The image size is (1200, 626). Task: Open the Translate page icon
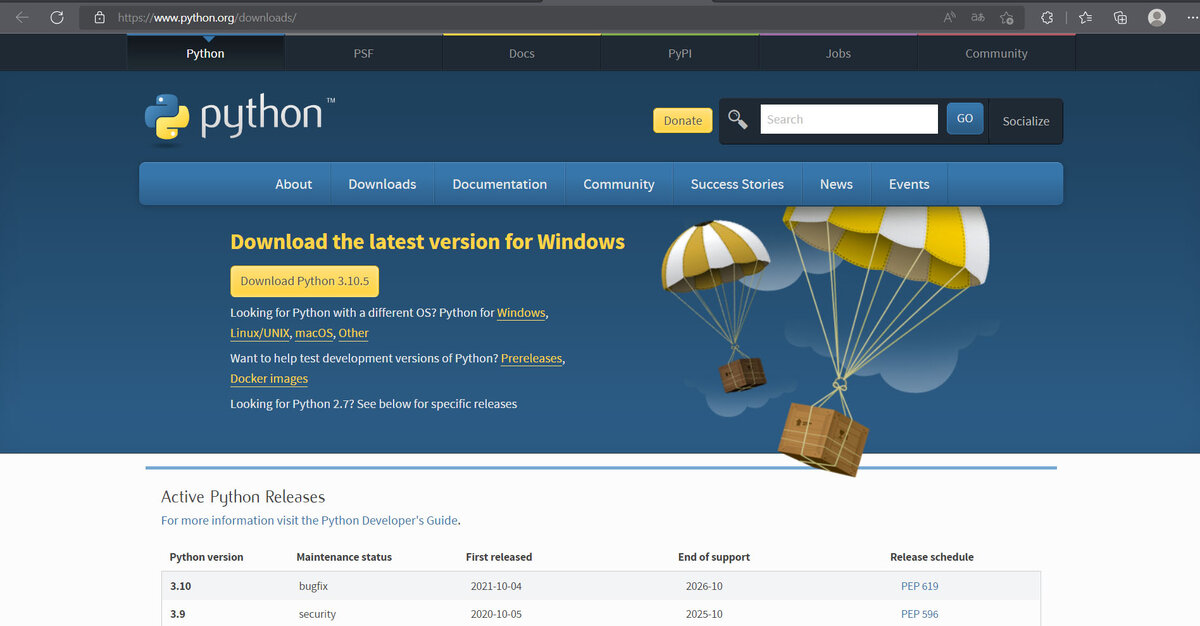click(978, 17)
